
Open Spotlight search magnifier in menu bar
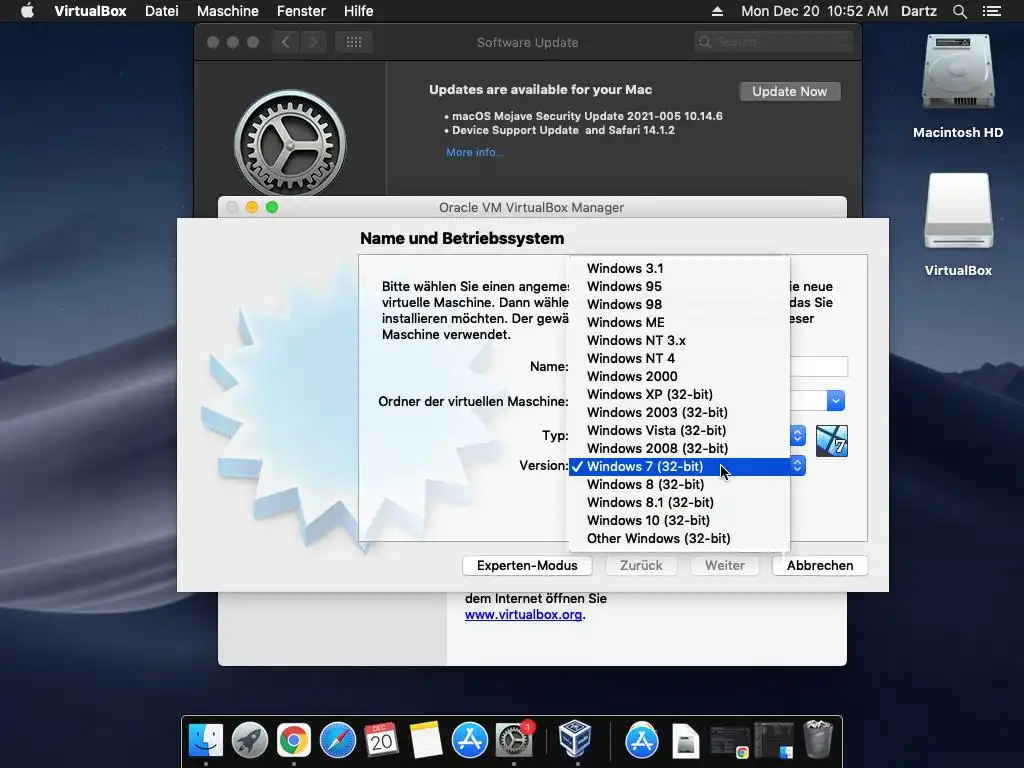point(960,11)
